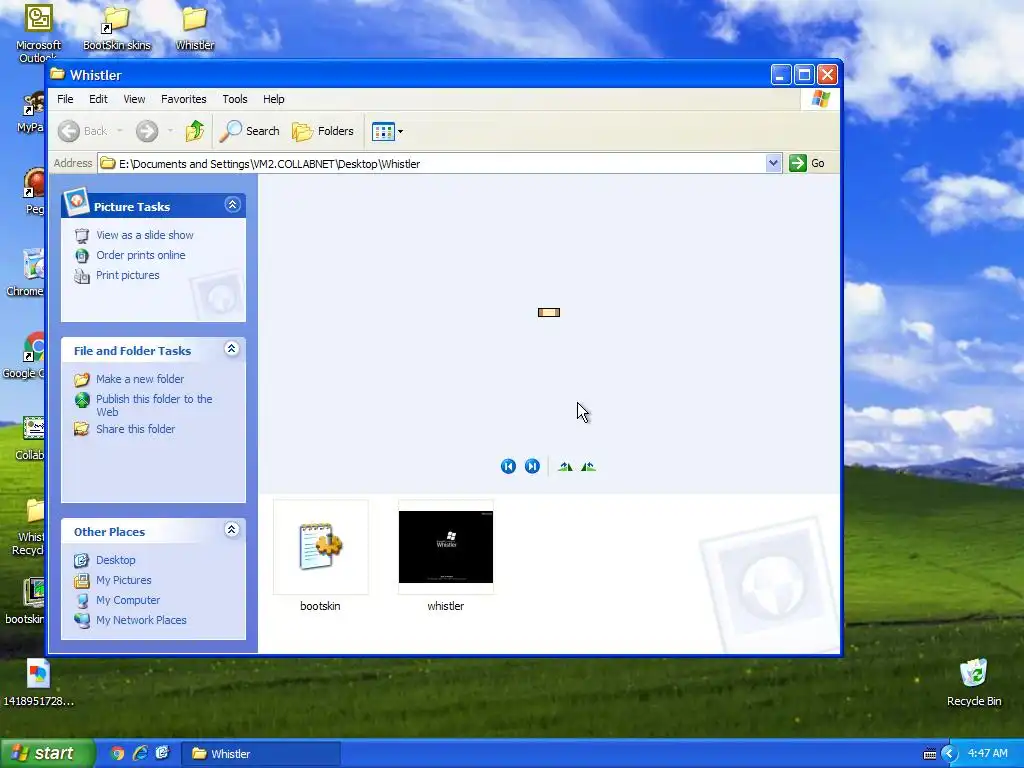Image resolution: width=1024 pixels, height=768 pixels.
Task: Click the Picture Tasks header icon
Action: [76, 201]
